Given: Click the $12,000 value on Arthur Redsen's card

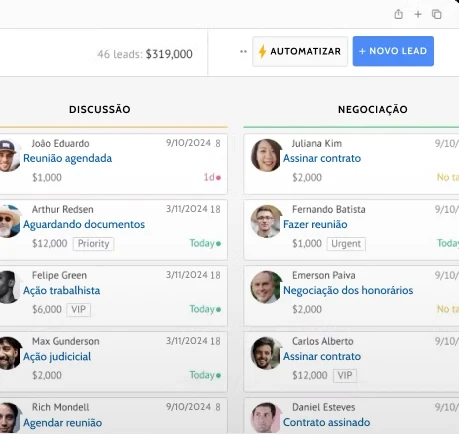Looking at the screenshot, I should click(x=50, y=243).
